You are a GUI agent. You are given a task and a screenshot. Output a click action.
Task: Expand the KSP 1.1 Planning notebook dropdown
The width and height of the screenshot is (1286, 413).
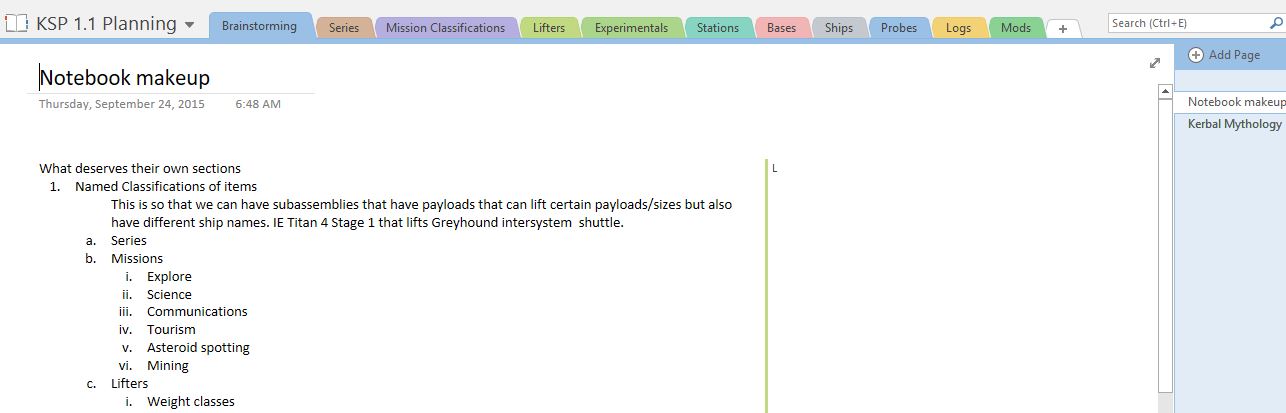[190, 25]
